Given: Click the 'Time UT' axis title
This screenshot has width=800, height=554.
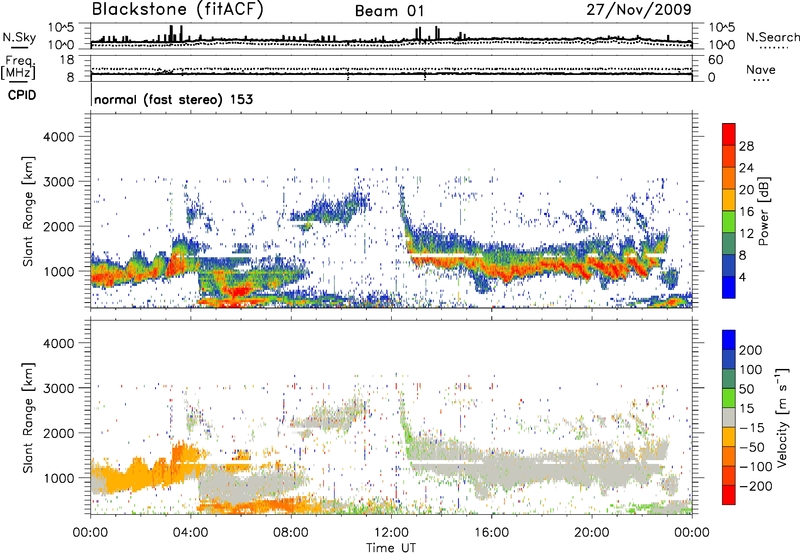Looking at the screenshot, I should tap(391, 547).
